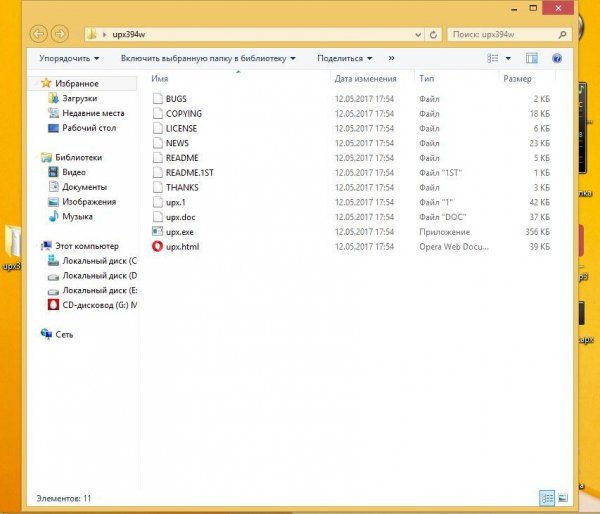The height and width of the screenshot is (514, 600).
Task: Open the Help question mark icon
Action: coord(556,59)
